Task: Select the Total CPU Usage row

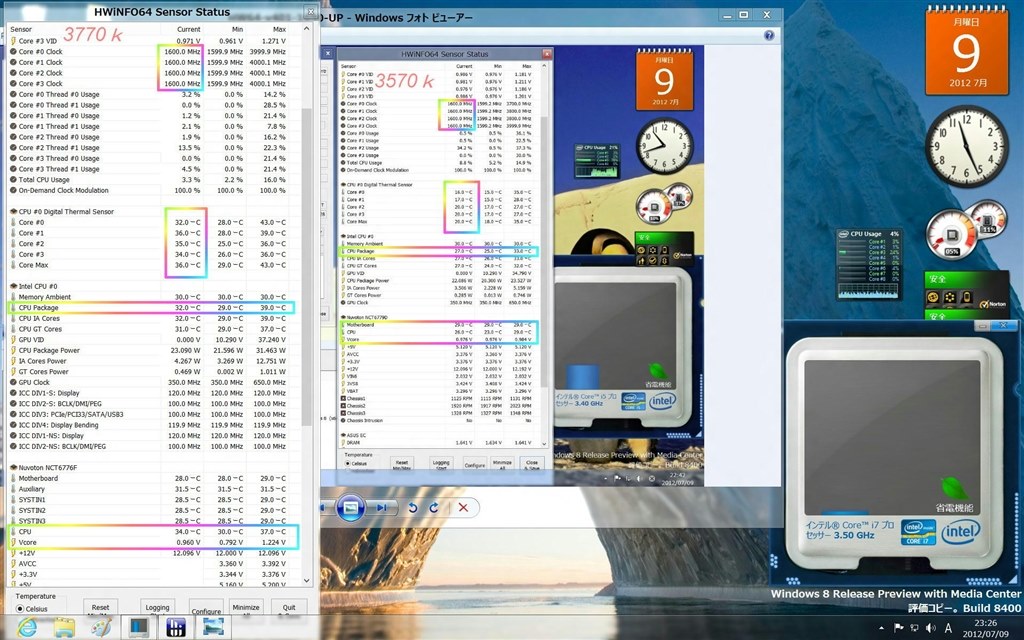Action: [x=155, y=180]
